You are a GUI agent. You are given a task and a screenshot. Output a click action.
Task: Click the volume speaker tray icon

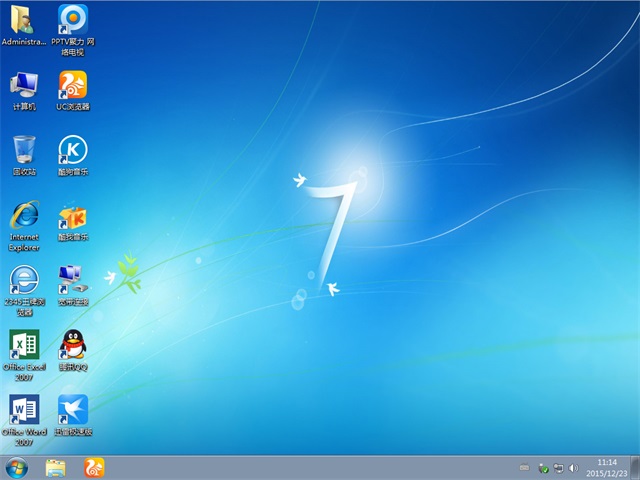coord(573,468)
